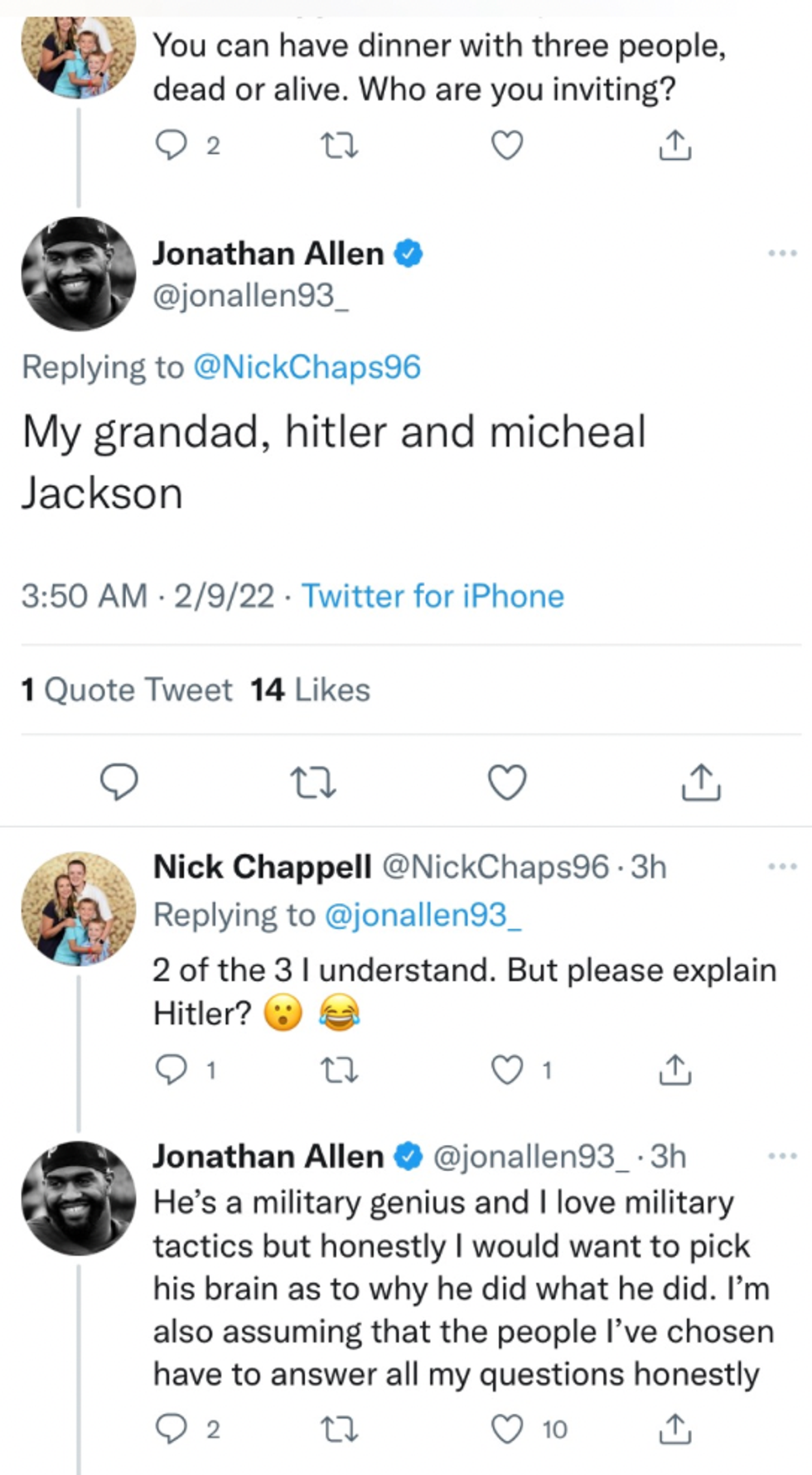Like the "military genius" reply with 10 likes
The image size is (812, 1475).
507,1429
